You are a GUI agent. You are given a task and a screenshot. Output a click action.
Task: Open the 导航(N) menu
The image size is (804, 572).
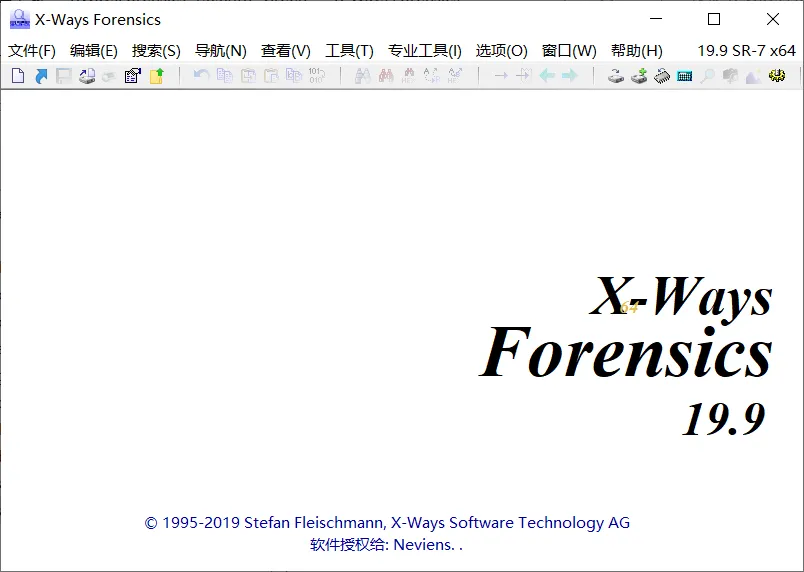pos(221,51)
